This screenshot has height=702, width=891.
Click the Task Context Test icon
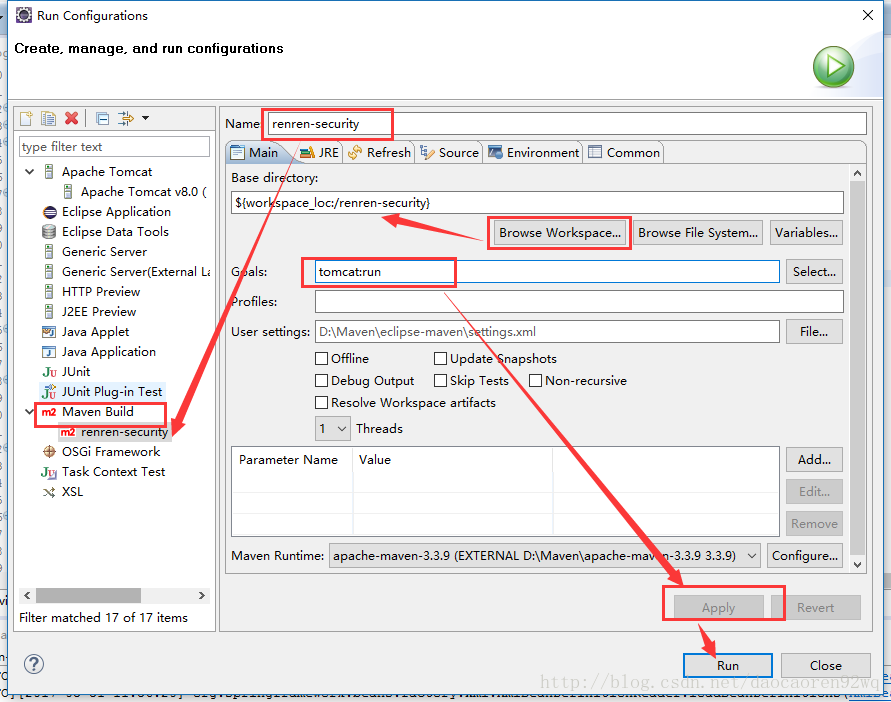(49, 472)
